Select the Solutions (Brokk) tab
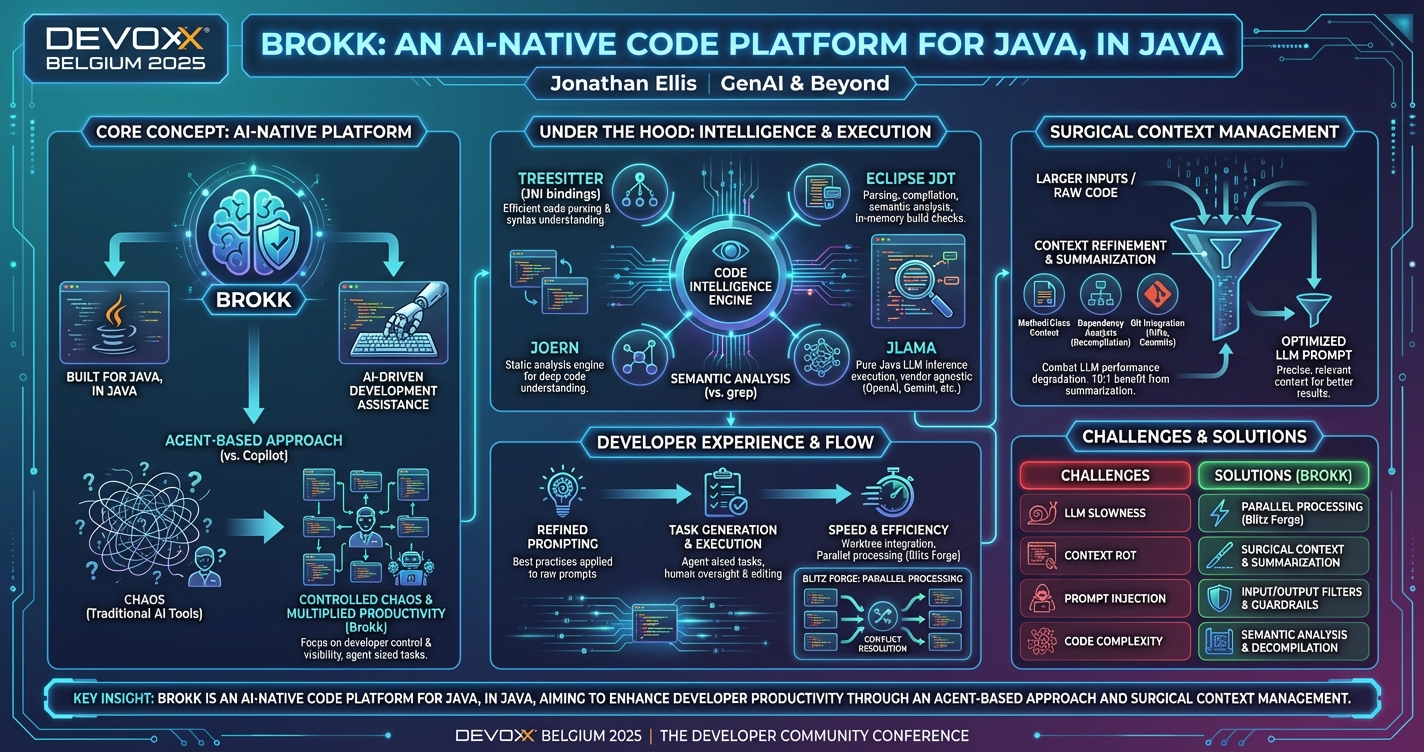1424x752 pixels. coord(1283,475)
